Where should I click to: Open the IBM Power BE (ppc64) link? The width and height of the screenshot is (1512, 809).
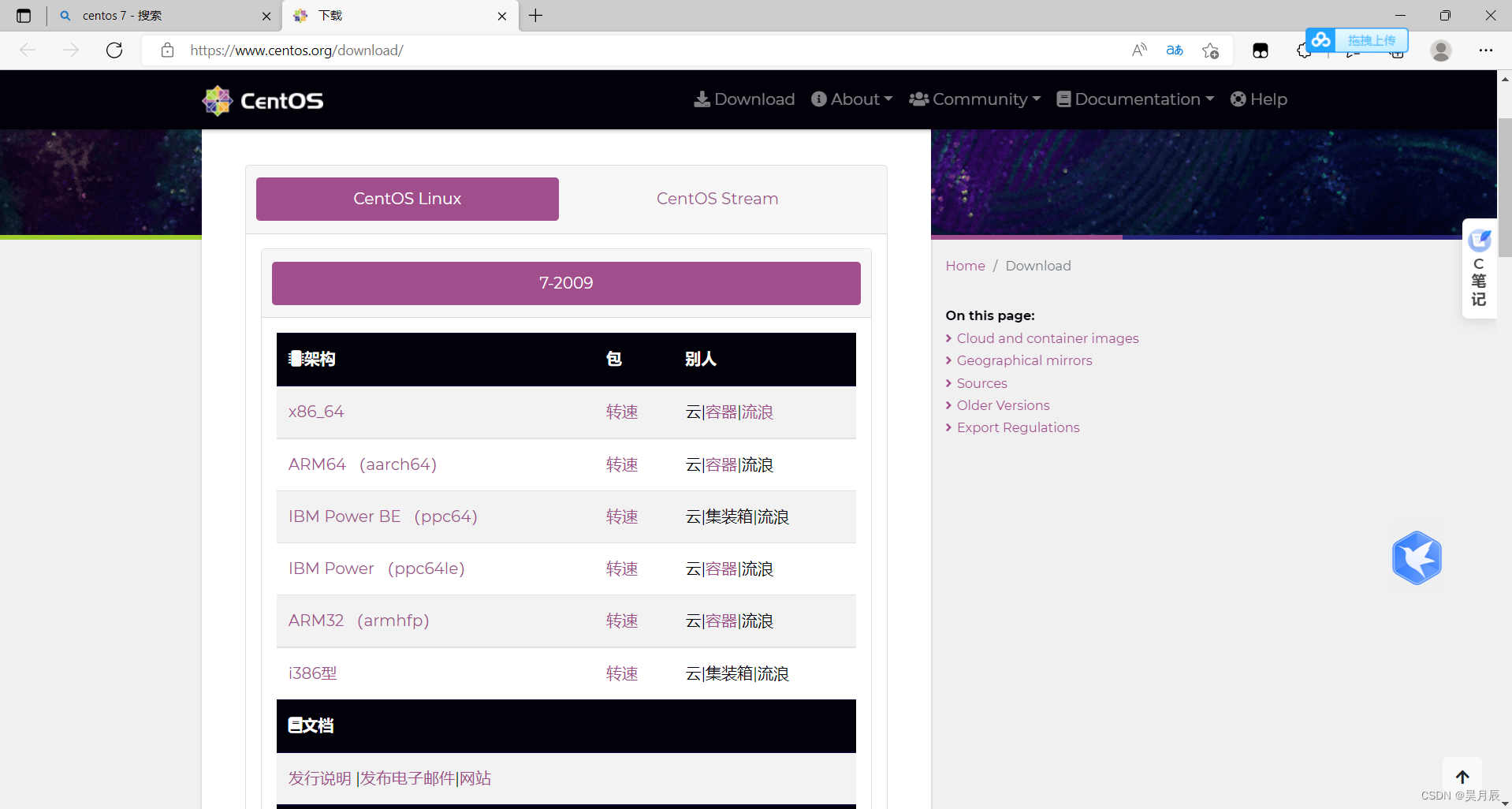pyautogui.click(x=383, y=516)
